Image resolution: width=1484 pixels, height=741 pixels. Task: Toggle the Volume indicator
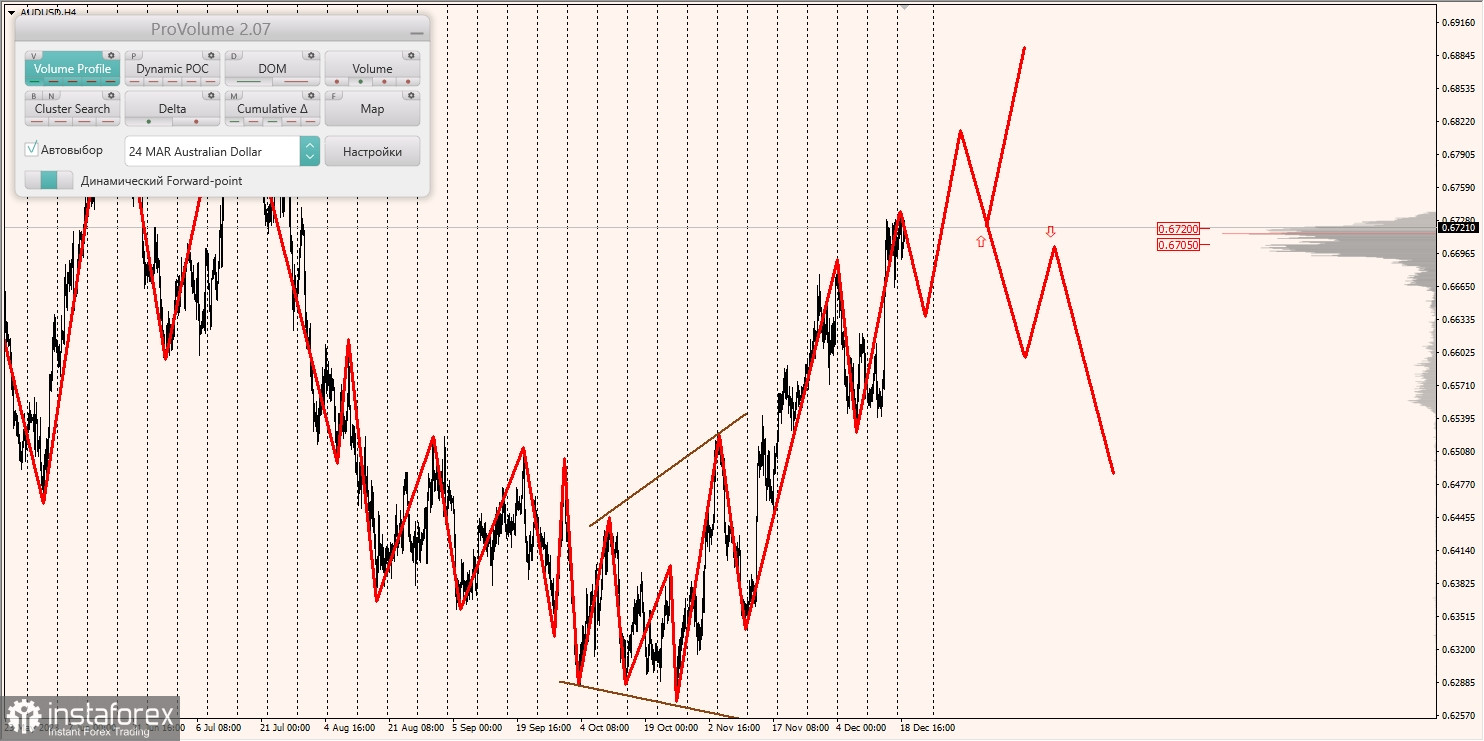tap(372, 68)
